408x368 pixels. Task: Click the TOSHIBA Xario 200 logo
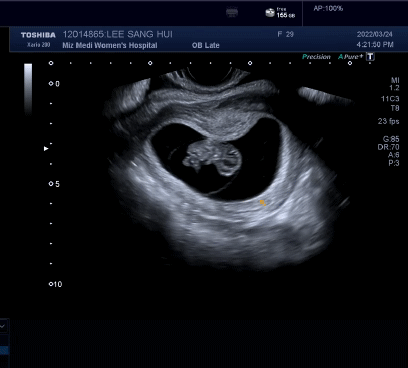(38, 39)
